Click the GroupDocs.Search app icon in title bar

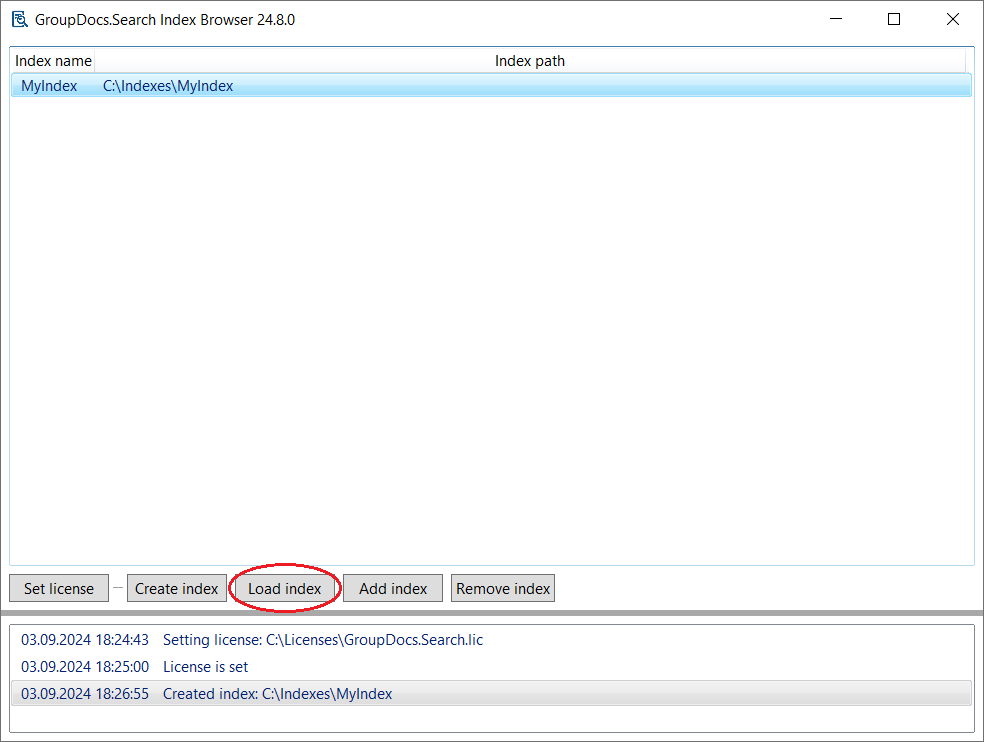pos(19,19)
